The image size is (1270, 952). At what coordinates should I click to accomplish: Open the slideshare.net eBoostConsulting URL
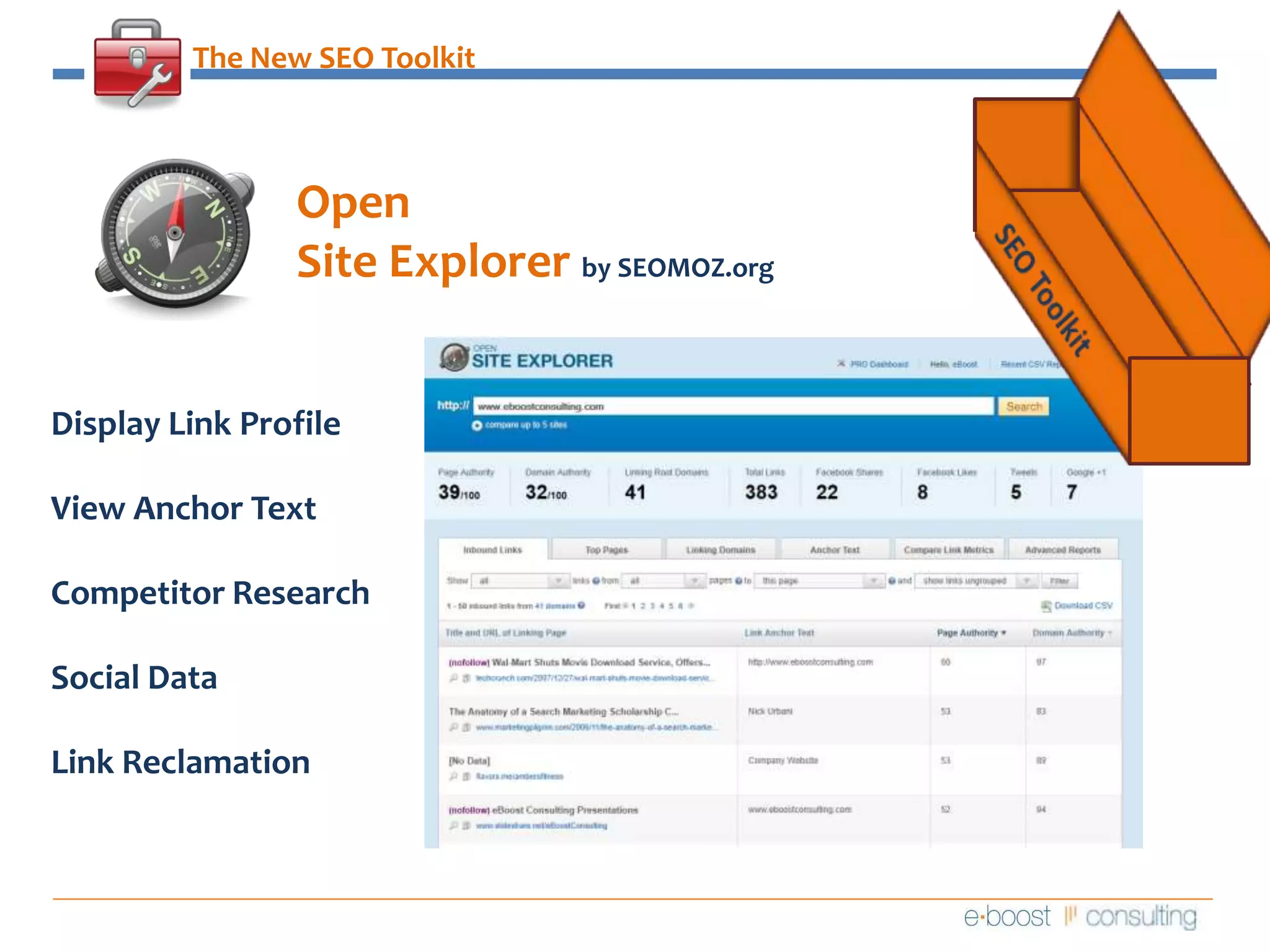pos(541,826)
